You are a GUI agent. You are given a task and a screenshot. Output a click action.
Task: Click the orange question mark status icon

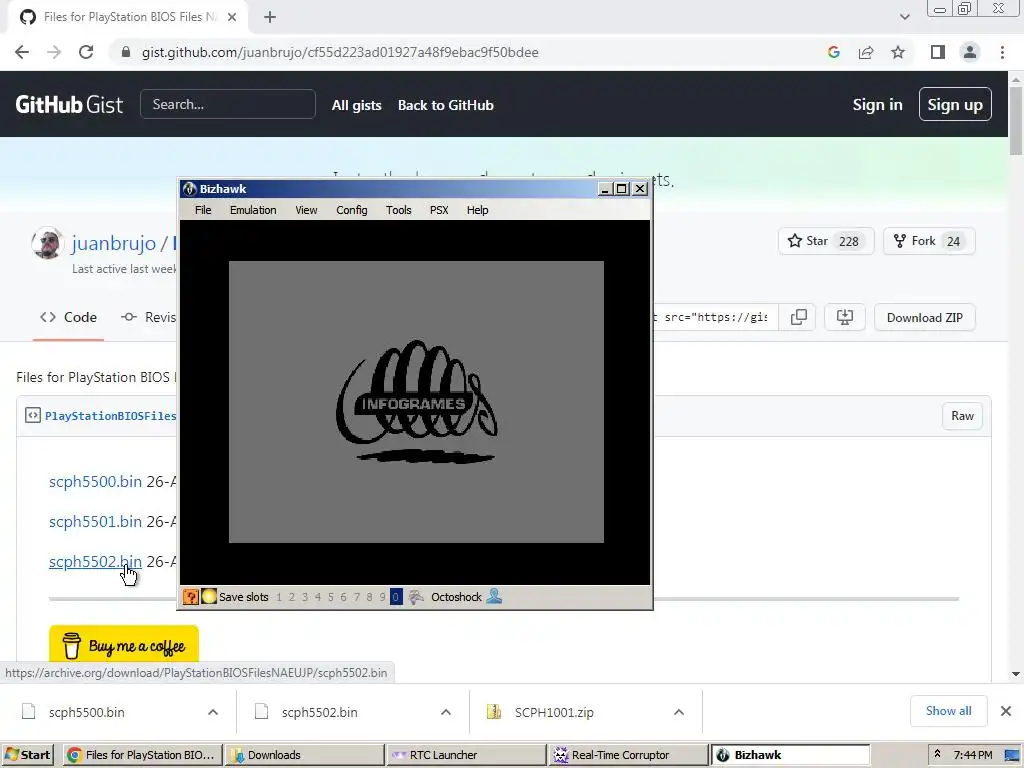(x=191, y=596)
